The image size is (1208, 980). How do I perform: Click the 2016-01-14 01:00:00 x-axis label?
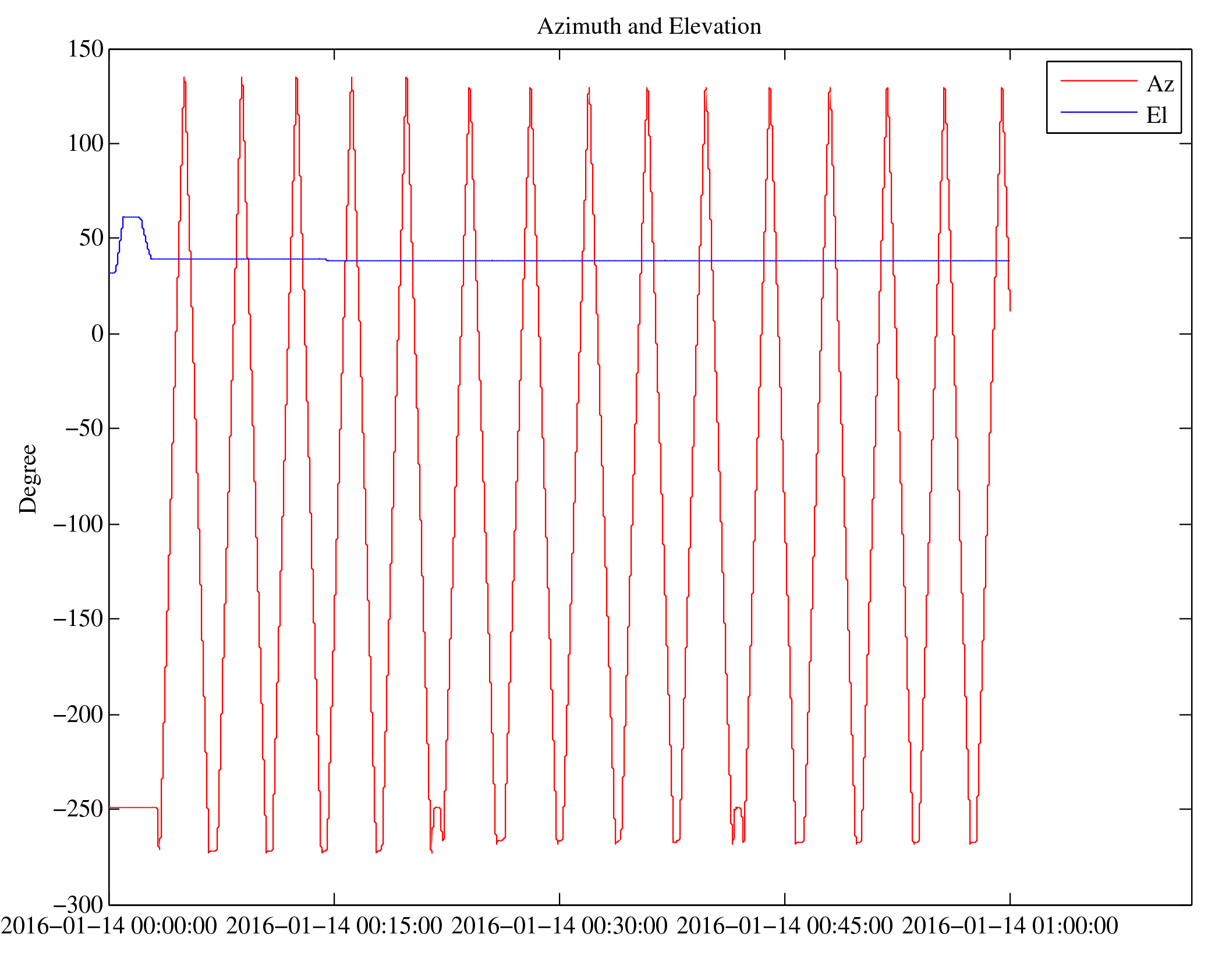click(1010, 926)
